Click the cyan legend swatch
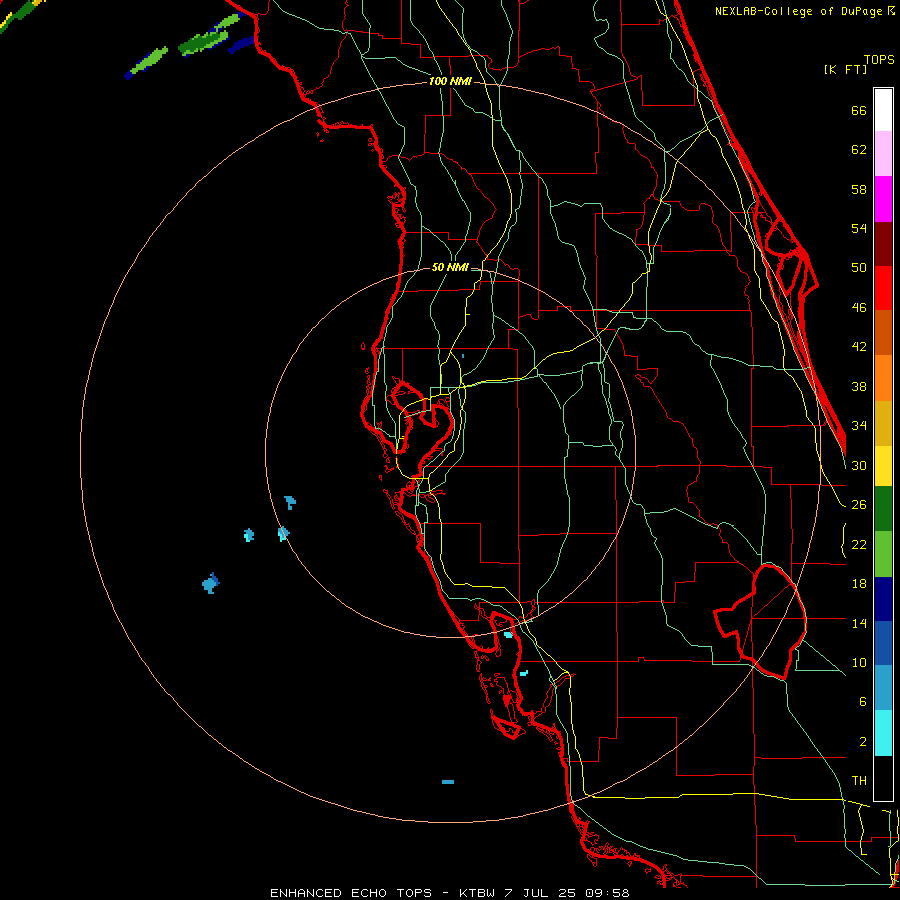This screenshot has height=900, width=900. [x=883, y=733]
